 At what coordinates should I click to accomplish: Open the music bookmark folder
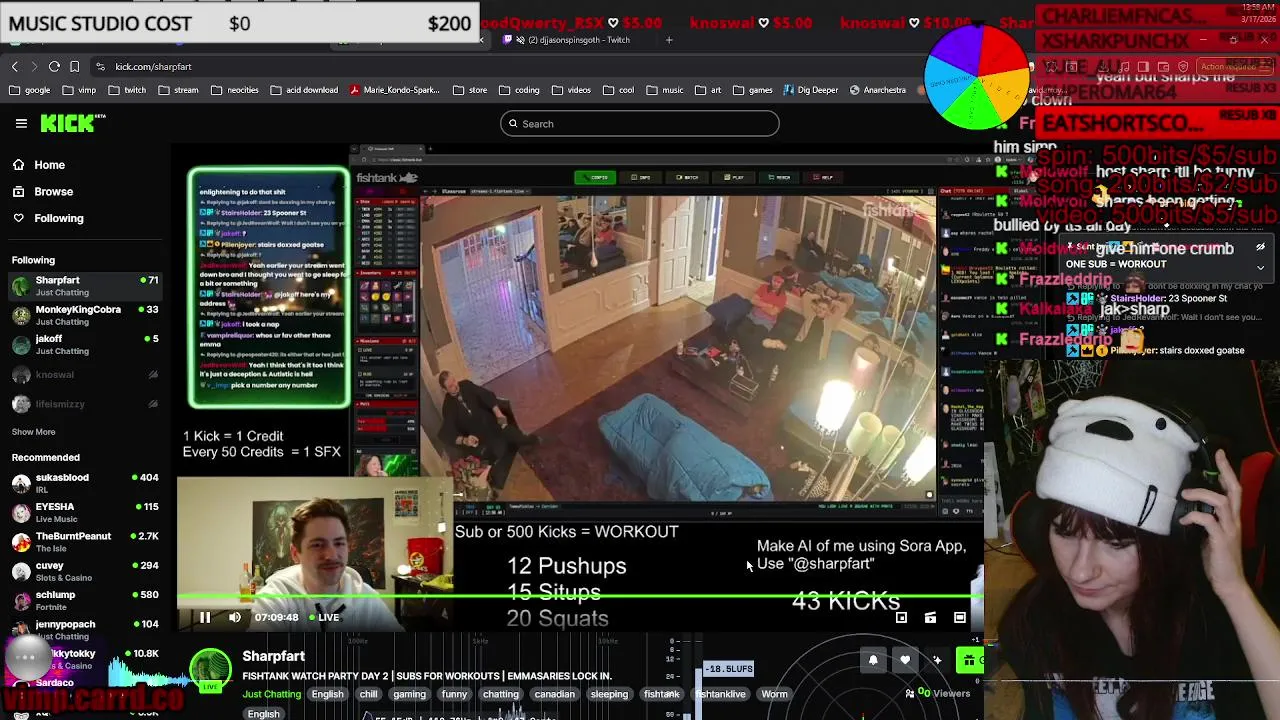[665, 90]
